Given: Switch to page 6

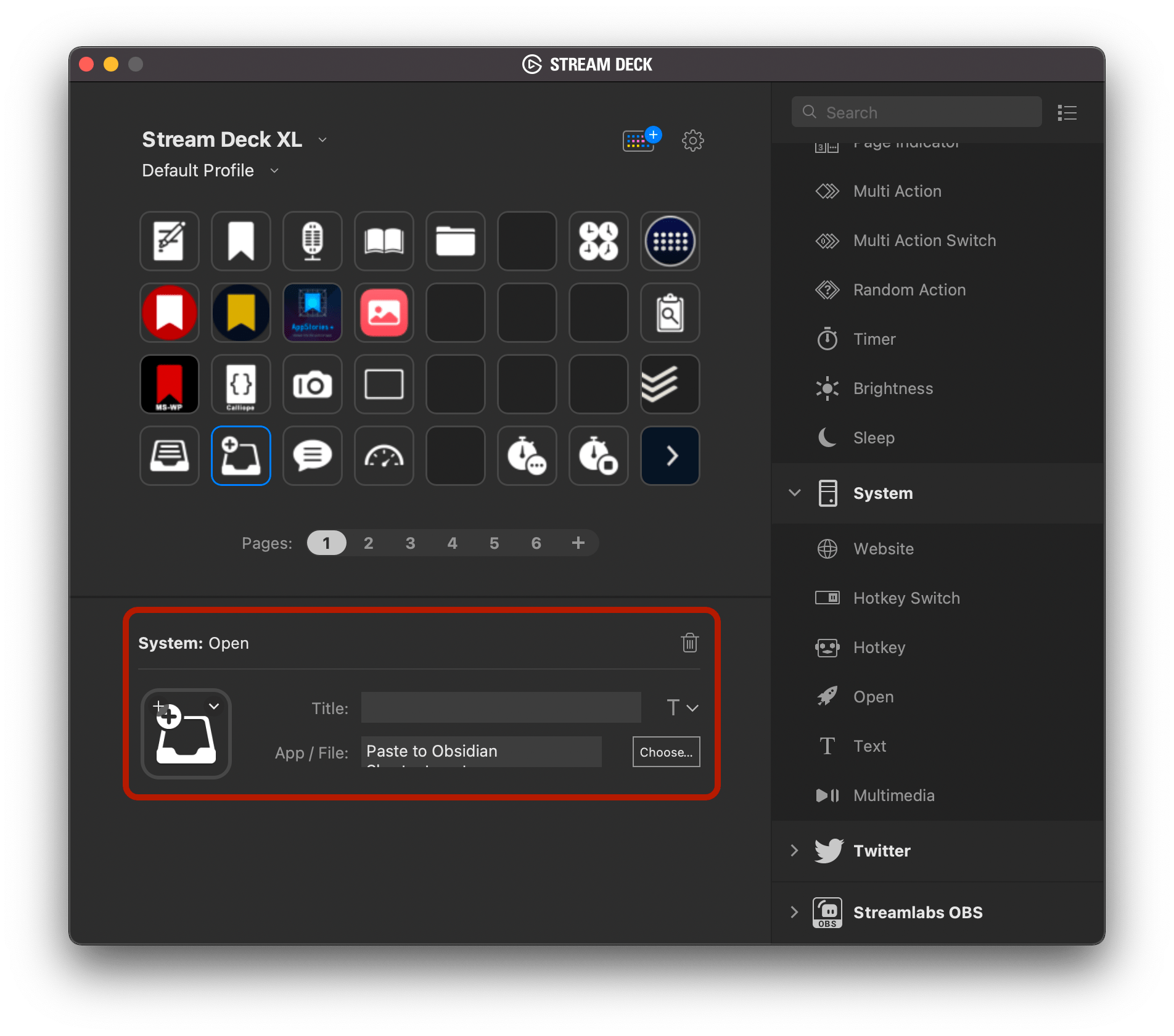Looking at the screenshot, I should pyautogui.click(x=536, y=543).
